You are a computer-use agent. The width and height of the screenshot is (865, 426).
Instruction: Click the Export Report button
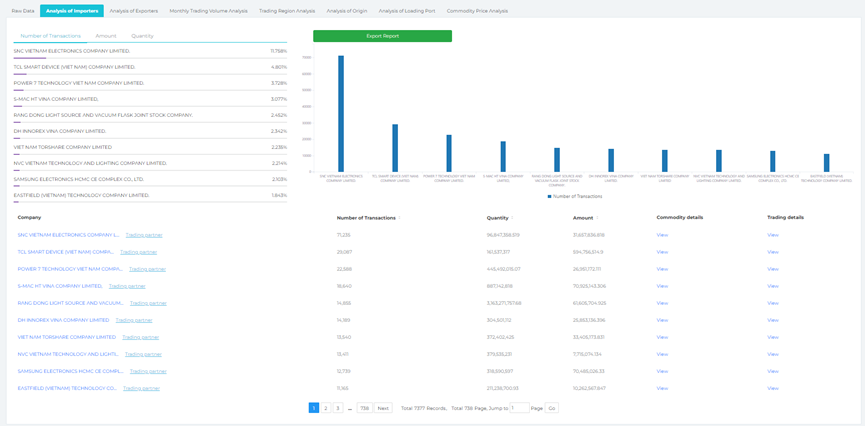[382, 36]
